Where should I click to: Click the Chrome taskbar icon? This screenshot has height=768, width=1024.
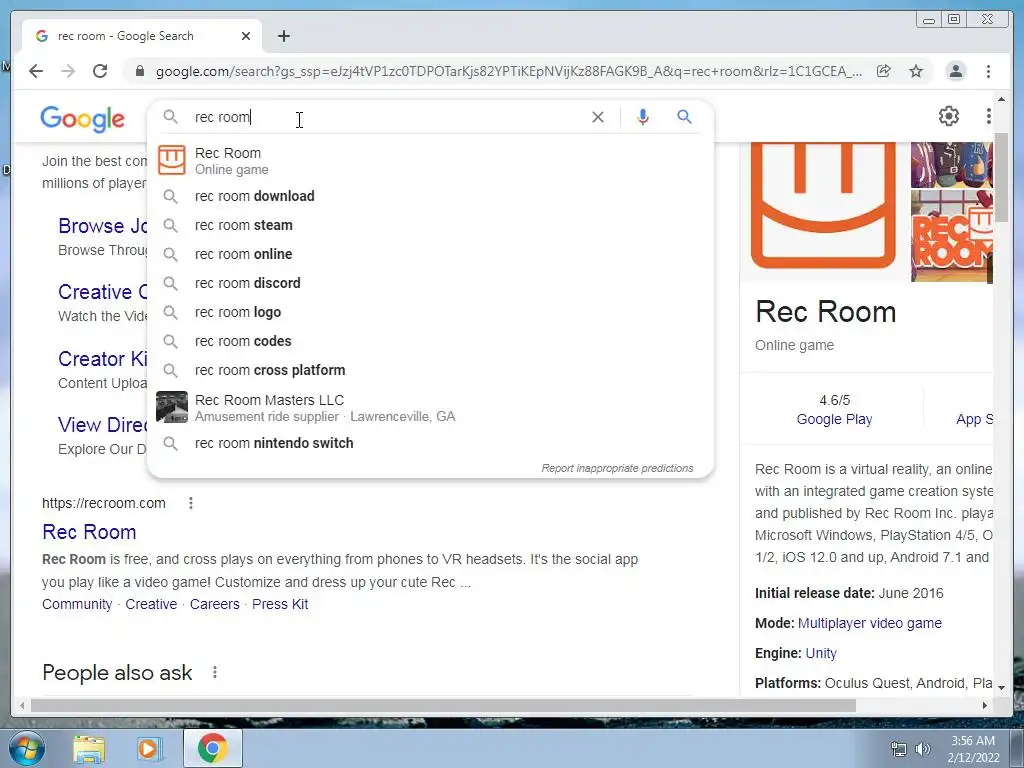212,748
